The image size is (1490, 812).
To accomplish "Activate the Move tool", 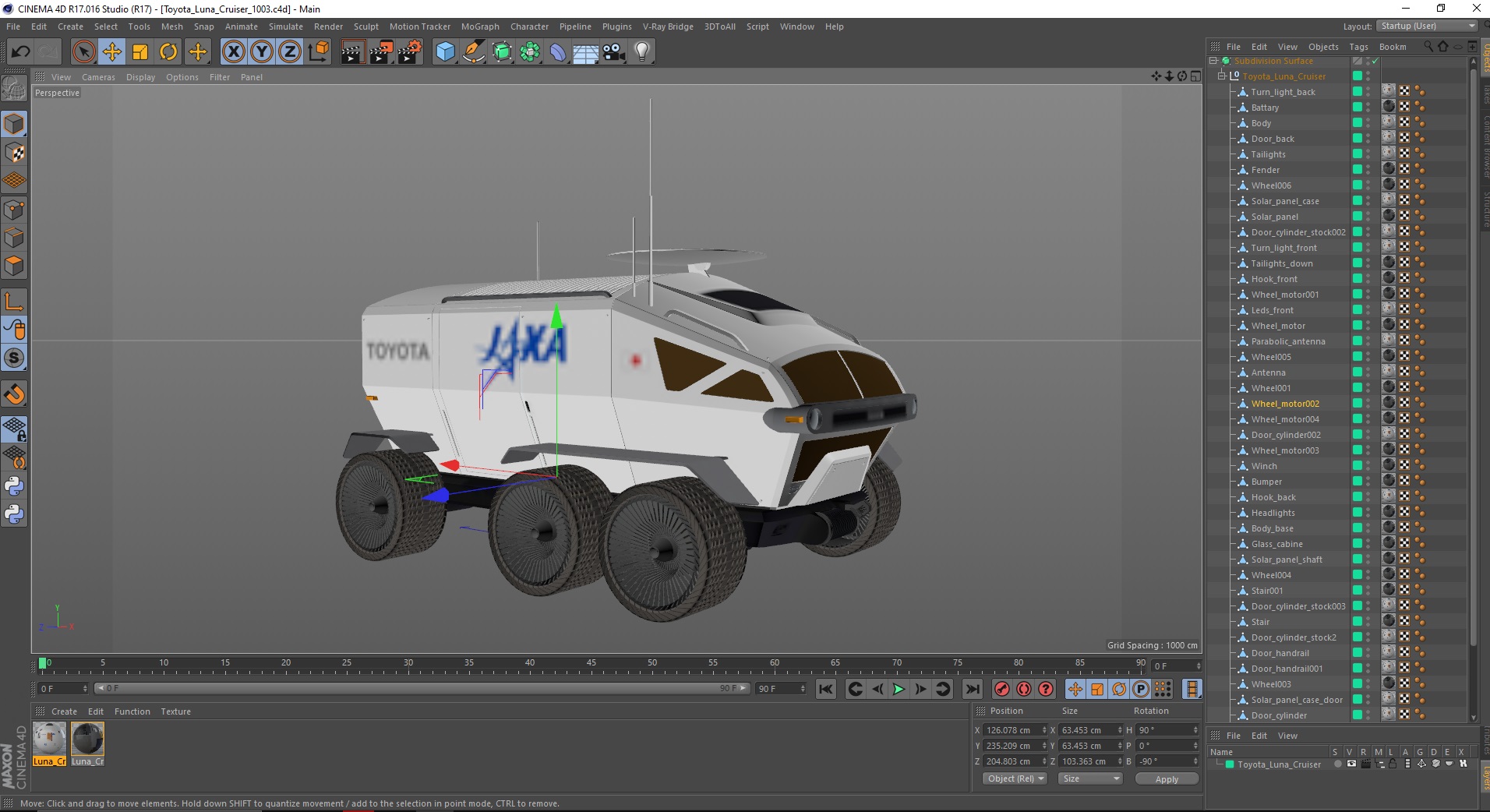I will tap(112, 52).
